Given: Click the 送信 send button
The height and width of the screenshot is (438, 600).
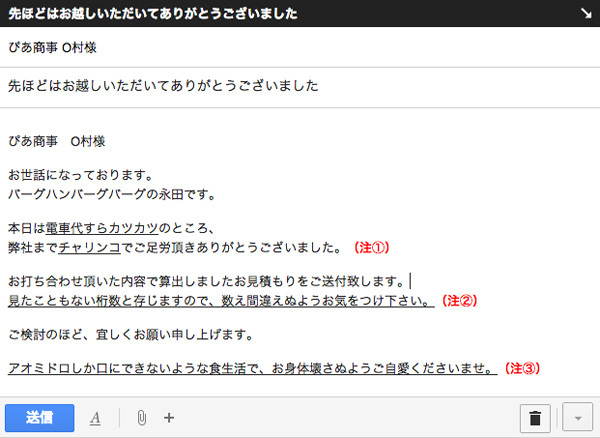Looking at the screenshot, I should coord(41,417).
